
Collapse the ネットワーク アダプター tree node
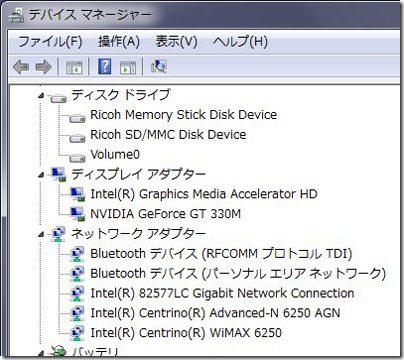click(x=41, y=234)
